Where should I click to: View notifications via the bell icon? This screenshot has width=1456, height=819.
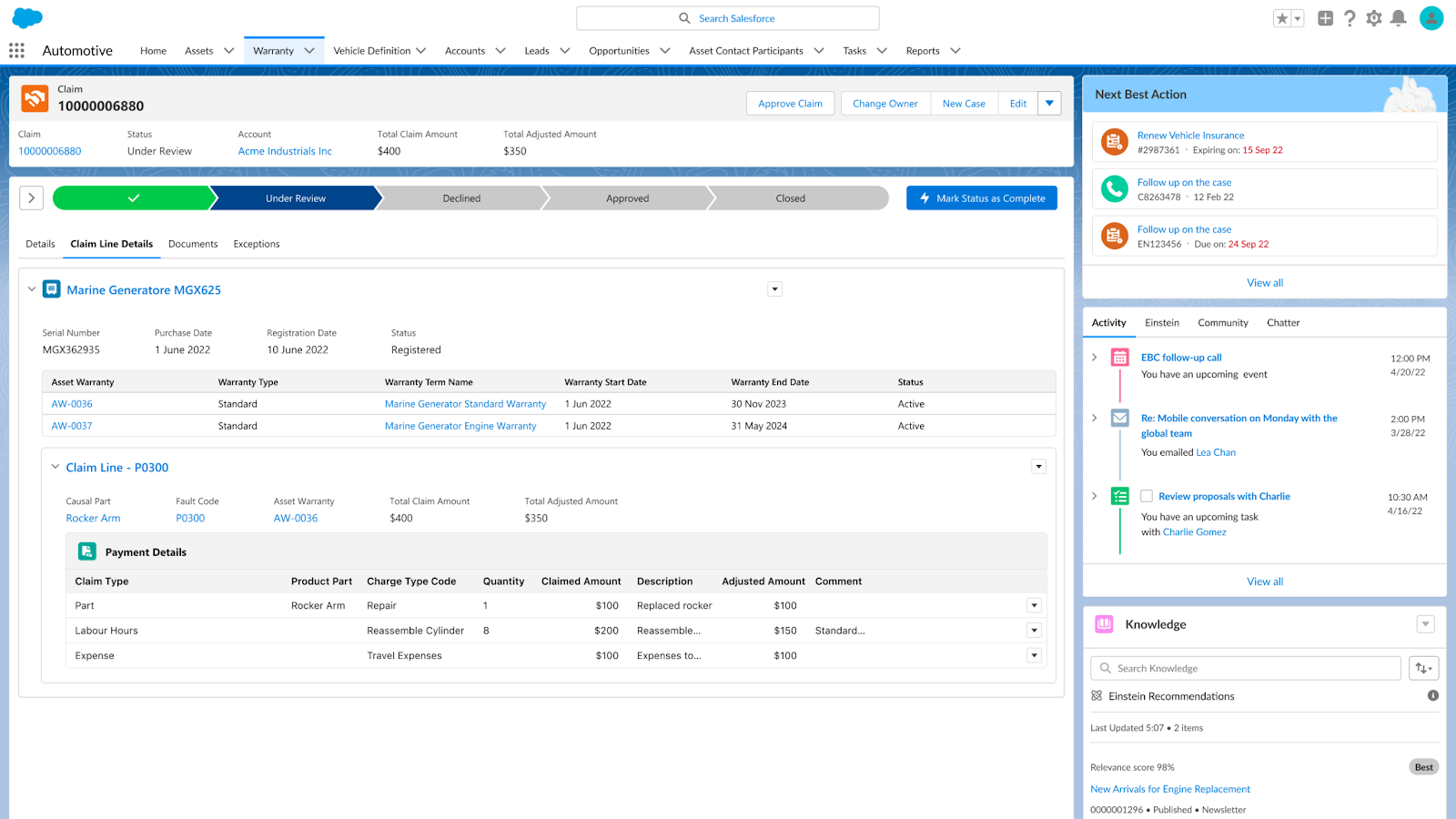point(1399,18)
